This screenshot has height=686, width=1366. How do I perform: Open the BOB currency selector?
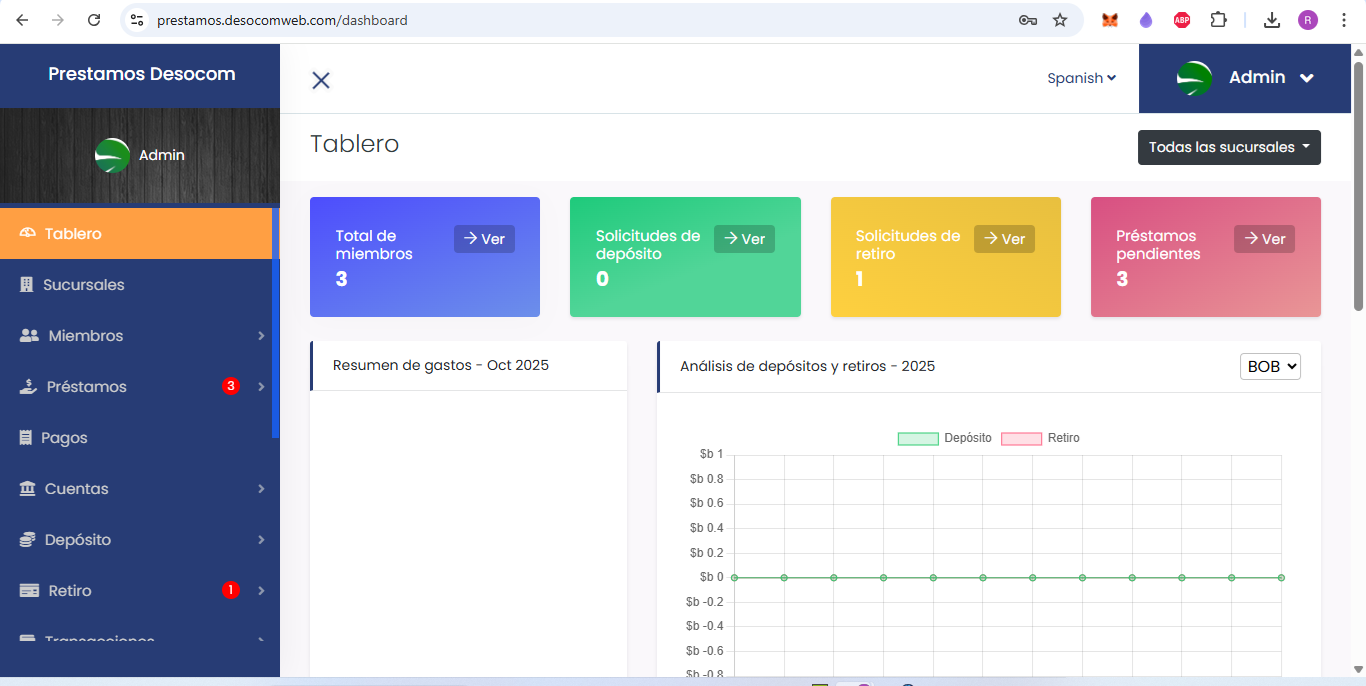point(1270,367)
